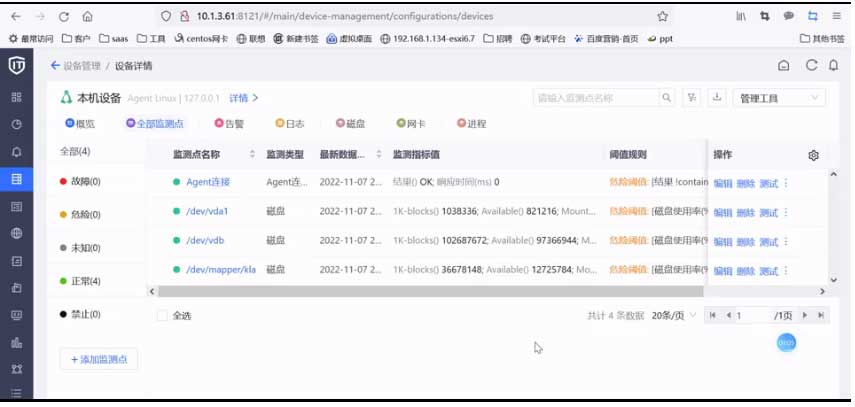Open the Agent连接 monitor point link
The width and height of the screenshot is (855, 407).
(x=208, y=182)
